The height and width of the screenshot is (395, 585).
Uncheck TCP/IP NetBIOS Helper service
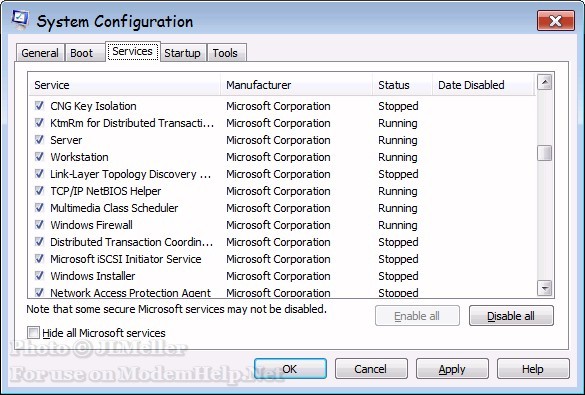tap(39, 191)
